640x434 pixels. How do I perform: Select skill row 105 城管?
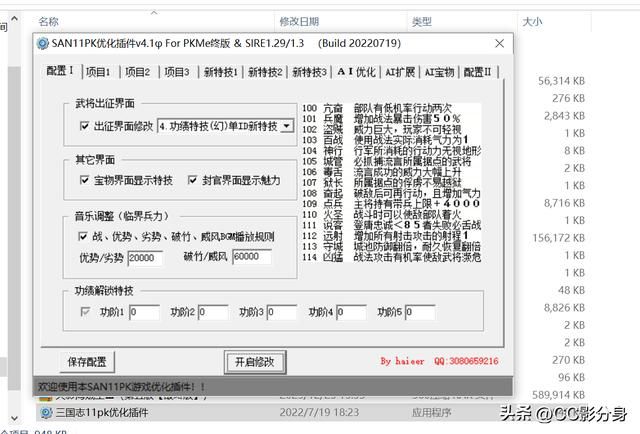tap(391, 161)
